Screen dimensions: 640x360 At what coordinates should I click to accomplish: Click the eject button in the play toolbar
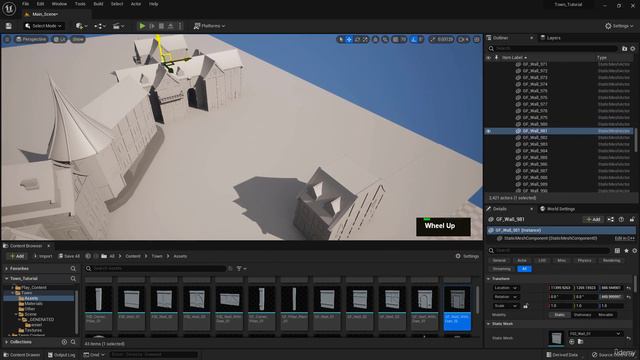pos(171,26)
